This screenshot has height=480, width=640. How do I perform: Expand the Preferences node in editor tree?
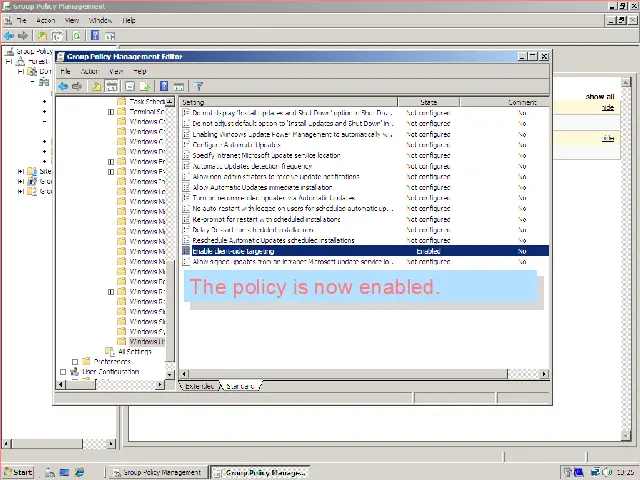(x=75, y=362)
